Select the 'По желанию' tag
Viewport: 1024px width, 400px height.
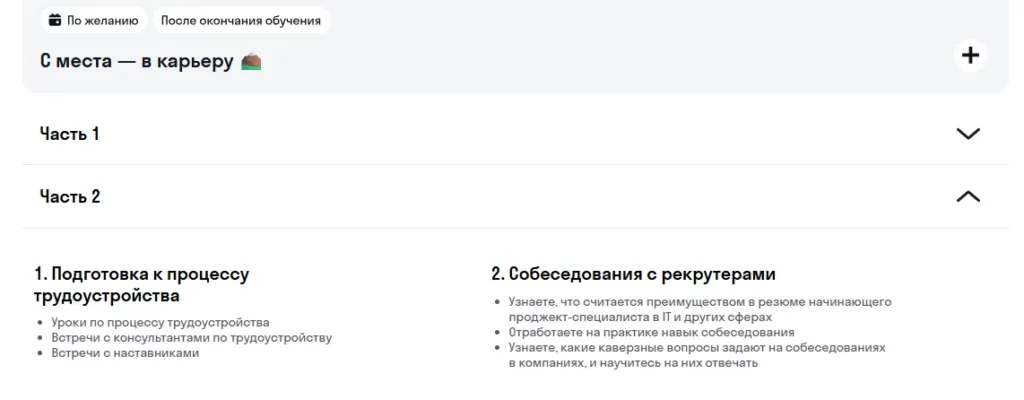coord(94,20)
